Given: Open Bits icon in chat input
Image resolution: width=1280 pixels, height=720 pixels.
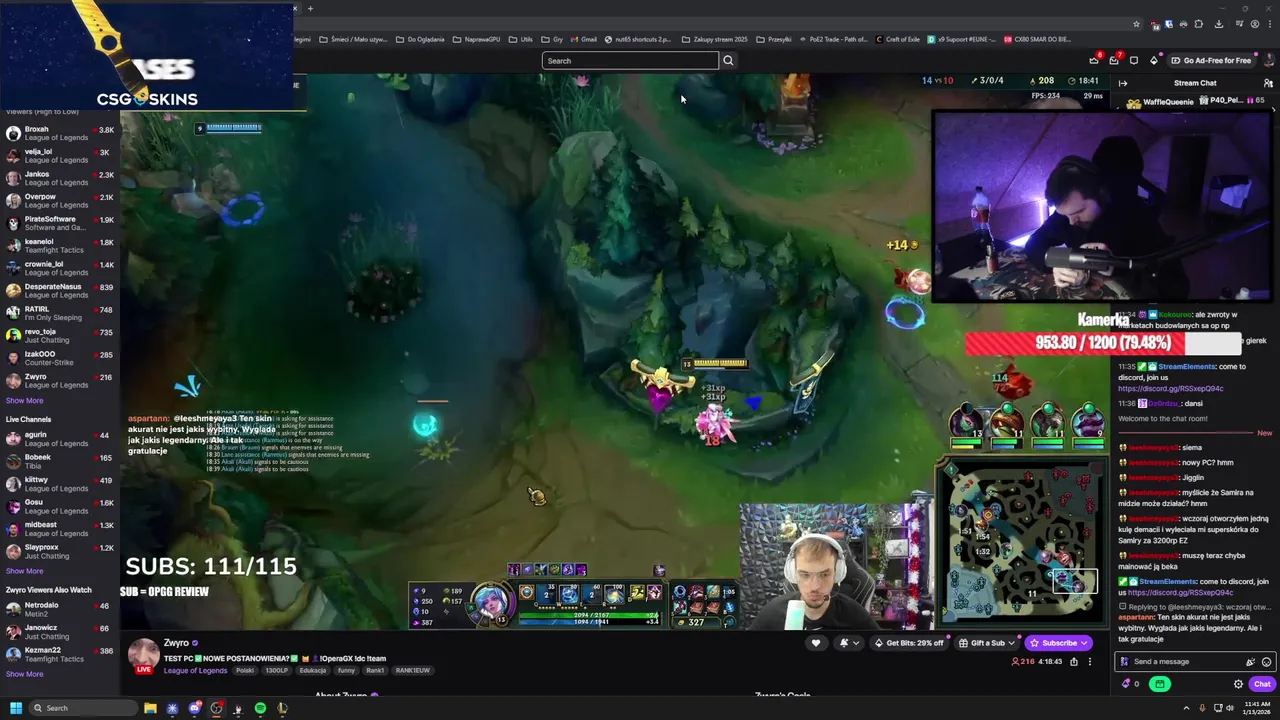Looking at the screenshot, I should (1250, 662).
